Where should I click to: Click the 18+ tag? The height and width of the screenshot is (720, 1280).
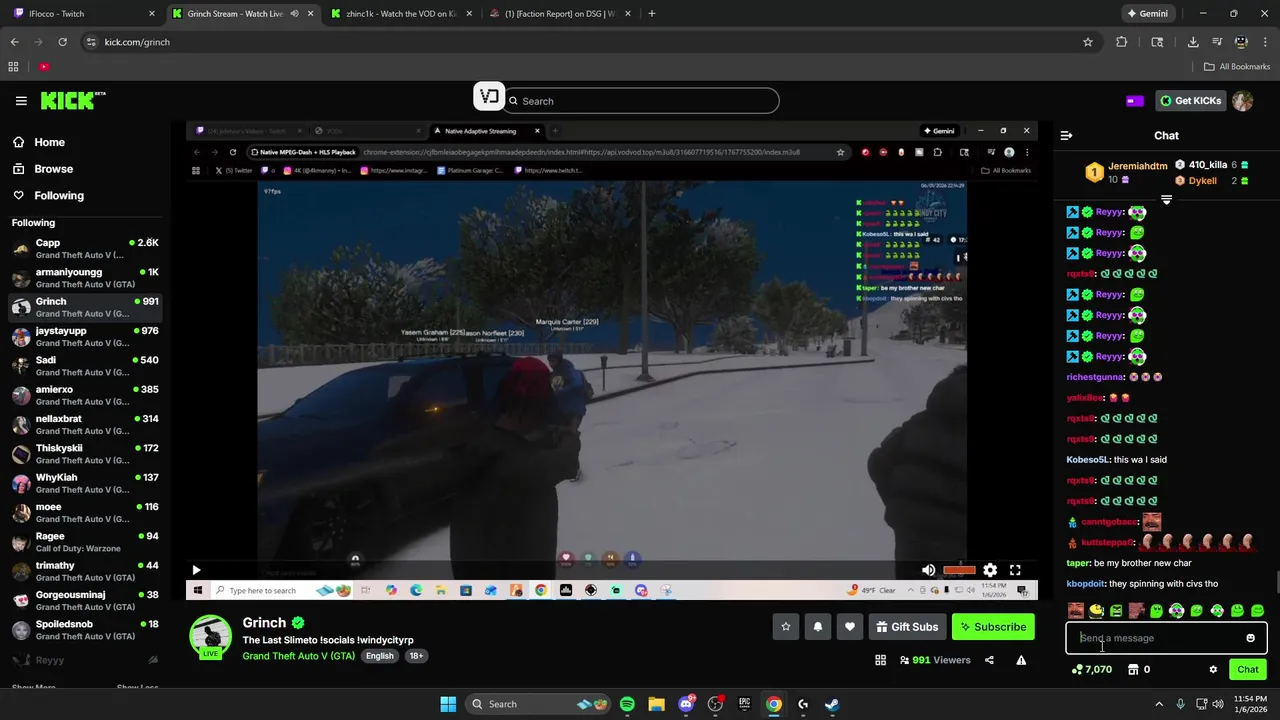coord(416,656)
